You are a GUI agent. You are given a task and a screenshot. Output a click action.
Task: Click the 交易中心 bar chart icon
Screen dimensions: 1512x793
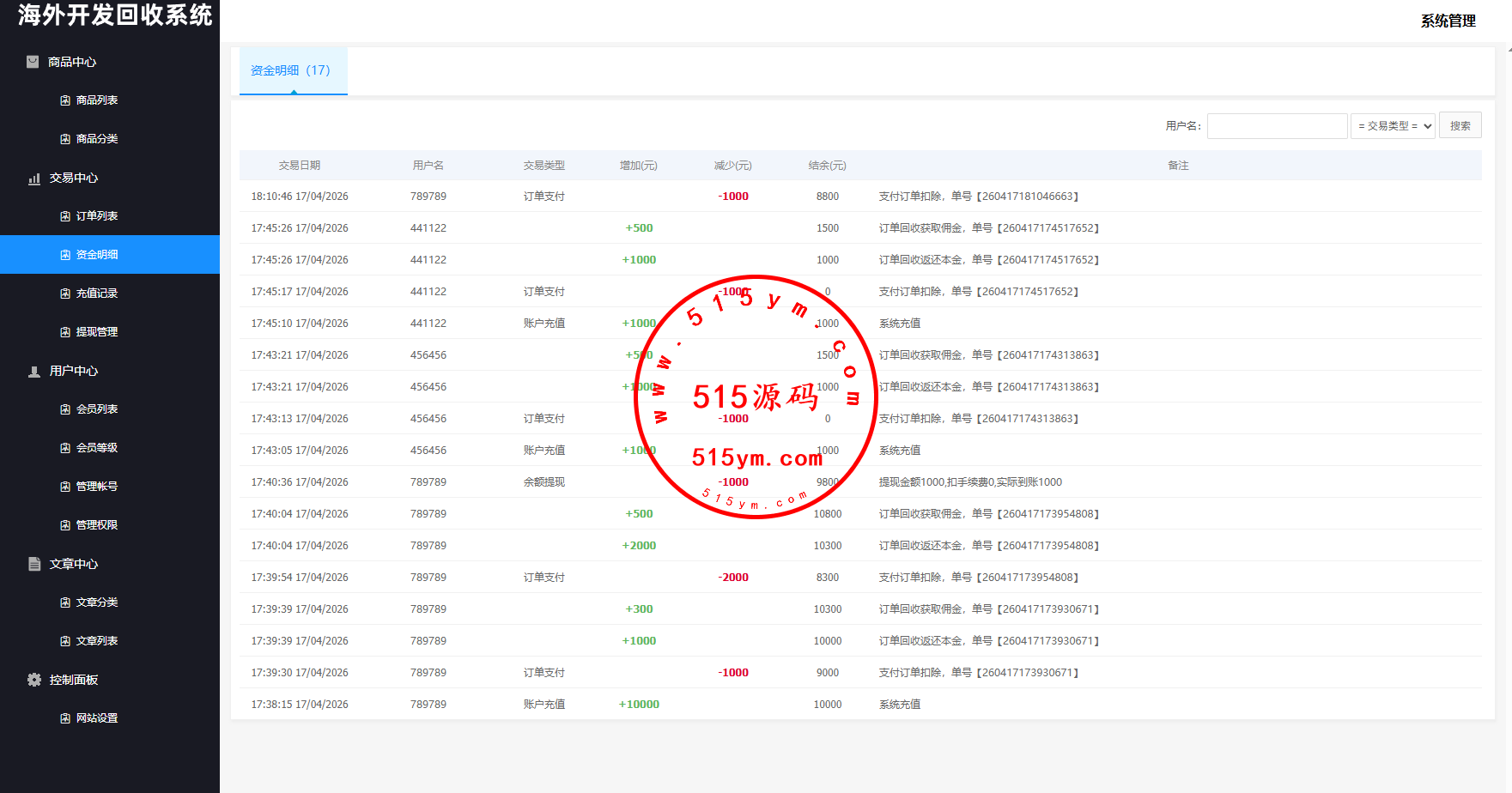coord(34,179)
